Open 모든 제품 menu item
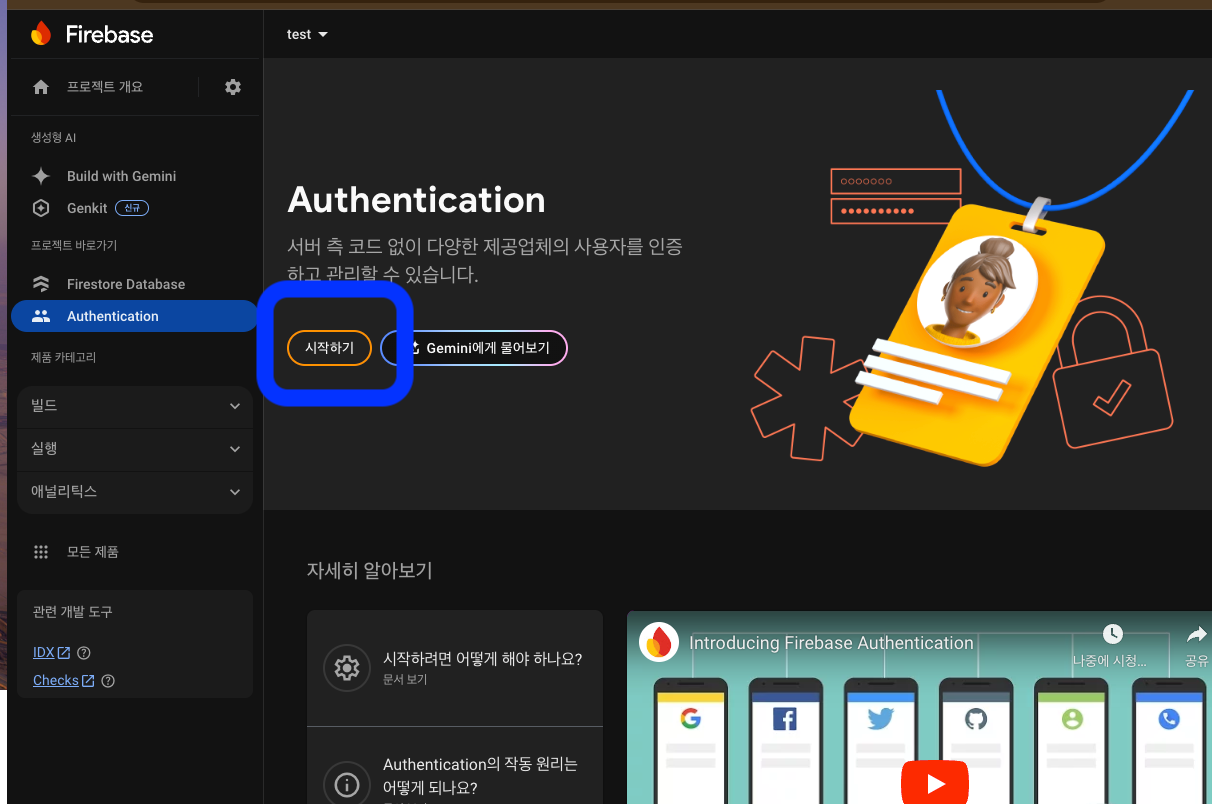This screenshot has width=1212, height=804. pos(93,552)
